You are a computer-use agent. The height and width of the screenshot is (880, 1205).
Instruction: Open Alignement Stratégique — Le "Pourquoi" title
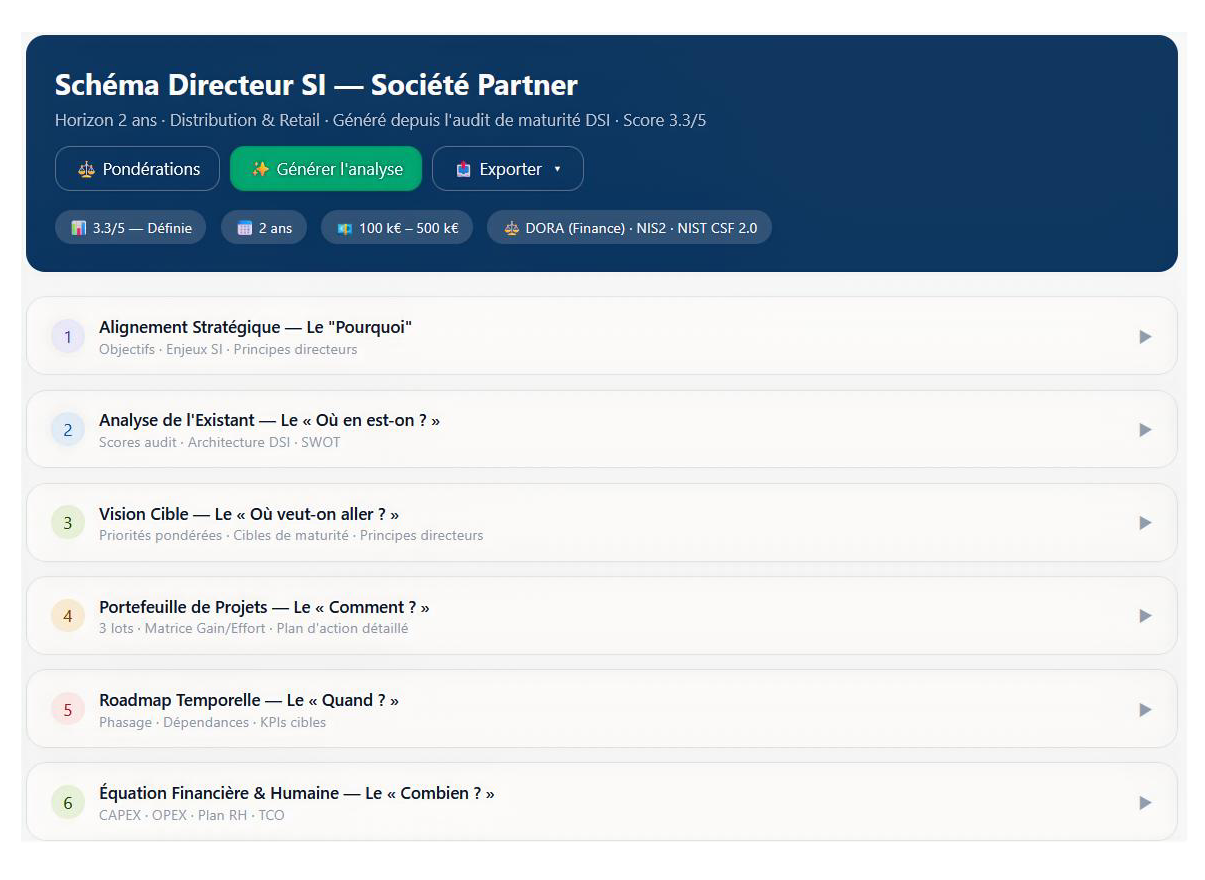256,327
